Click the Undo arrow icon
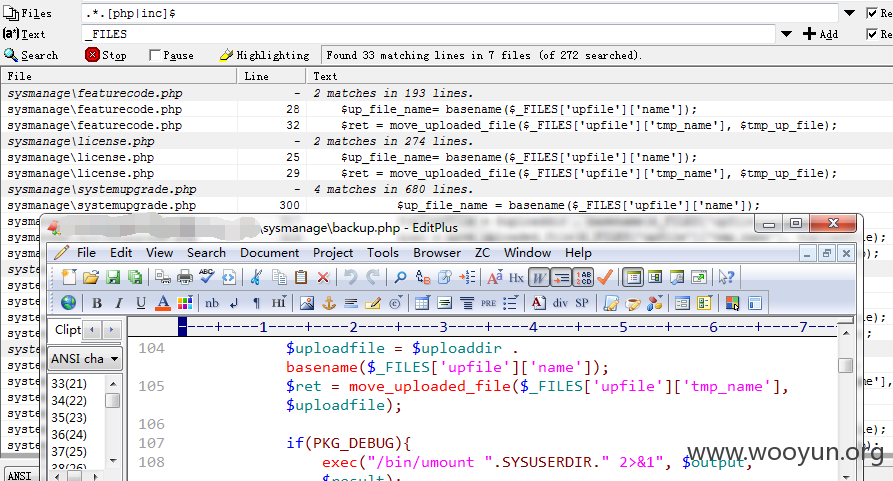This screenshot has height=481, width=893. tap(350, 277)
